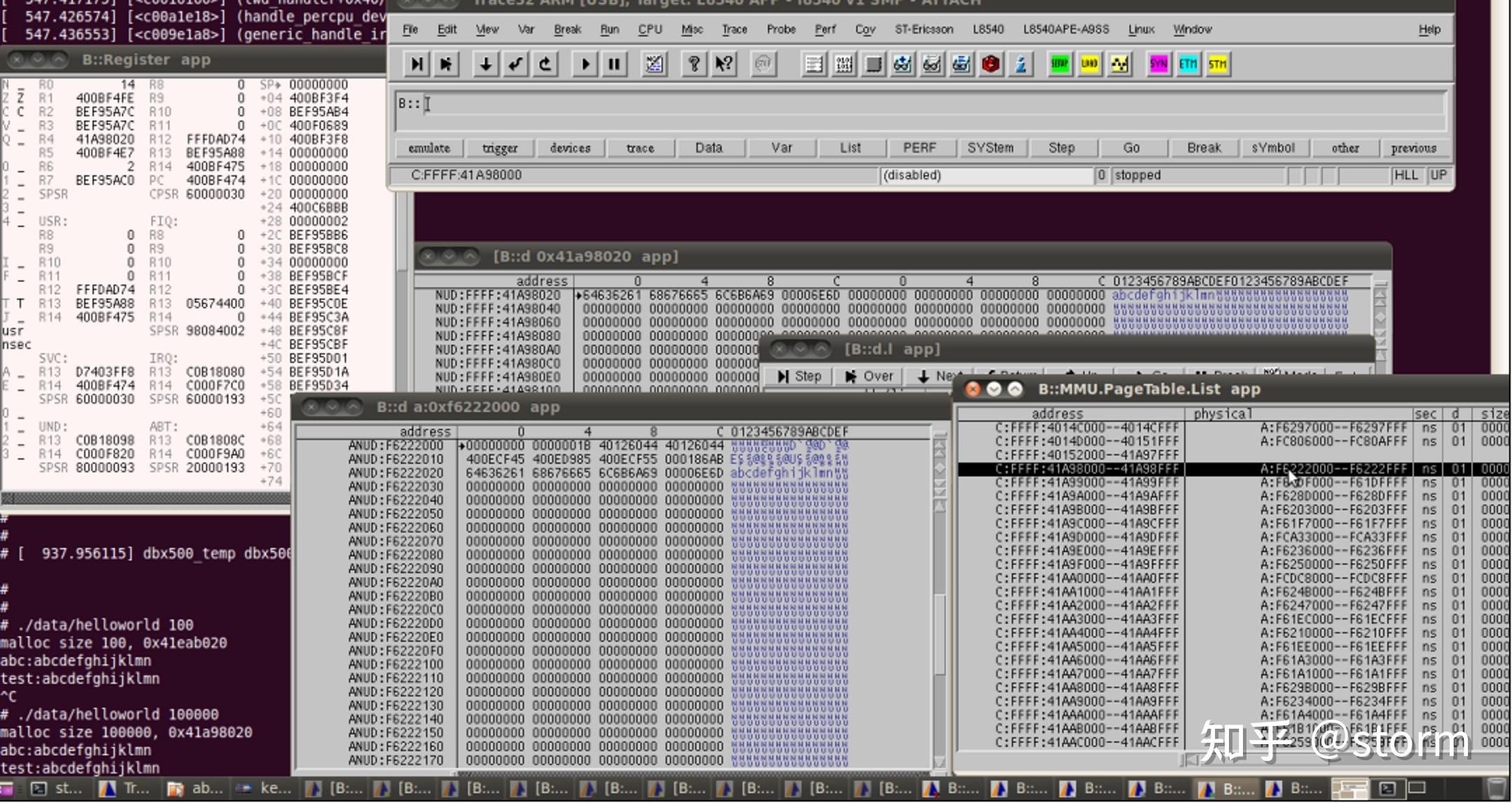Open the L8540APE-A9SS menu
Image resolution: width=1512 pixels, height=803 pixels.
(x=1066, y=29)
